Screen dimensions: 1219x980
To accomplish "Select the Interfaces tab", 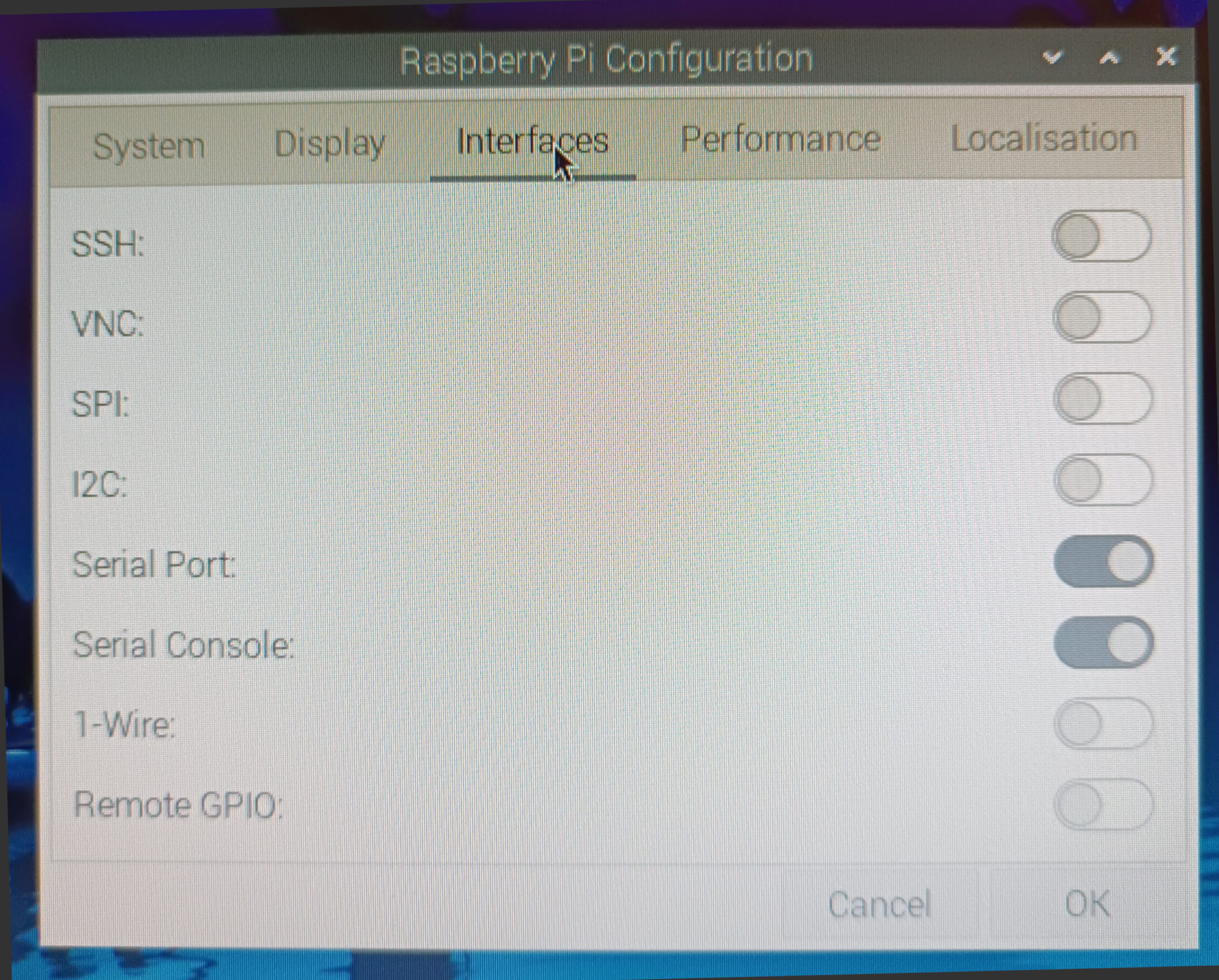I will pyautogui.click(x=533, y=141).
